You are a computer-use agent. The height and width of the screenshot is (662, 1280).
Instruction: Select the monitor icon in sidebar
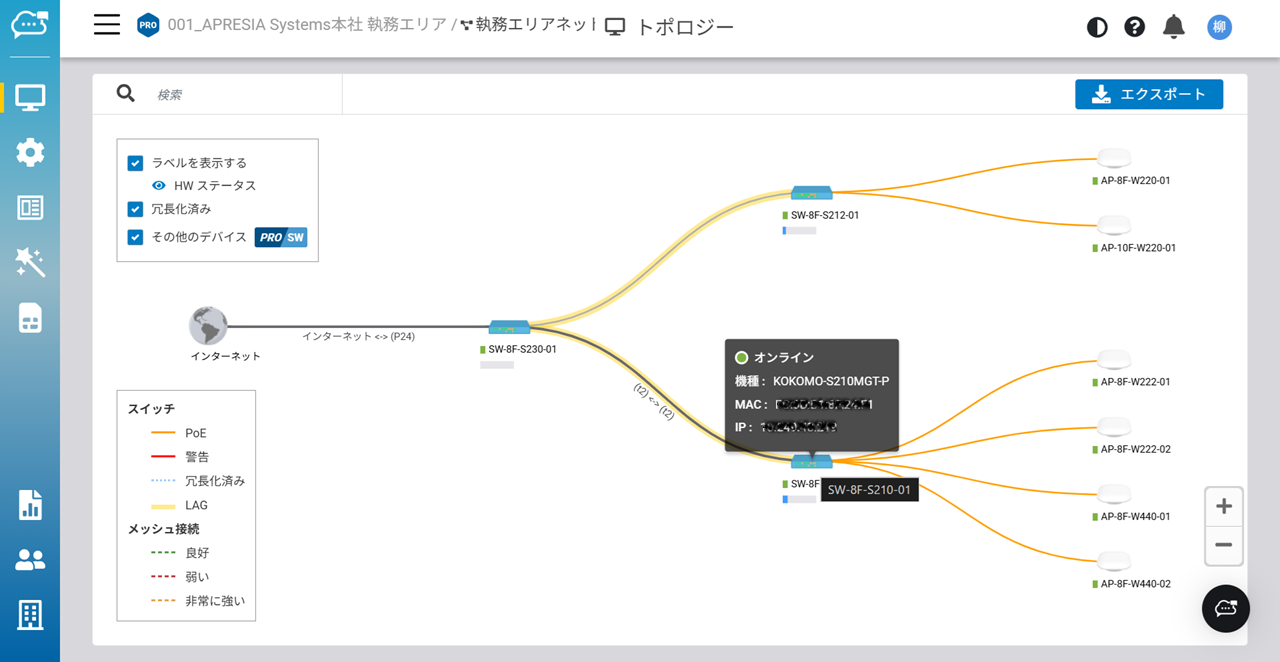point(30,98)
